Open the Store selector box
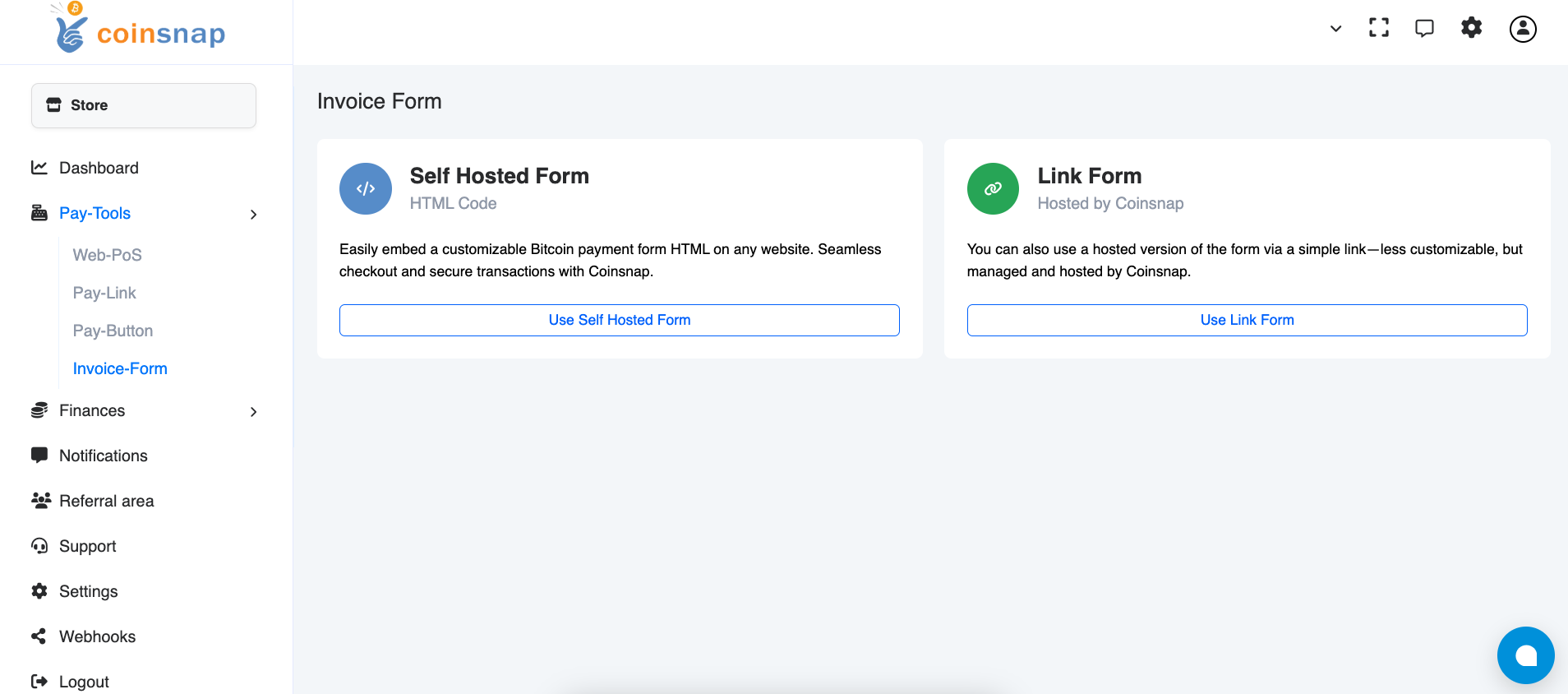 144,105
